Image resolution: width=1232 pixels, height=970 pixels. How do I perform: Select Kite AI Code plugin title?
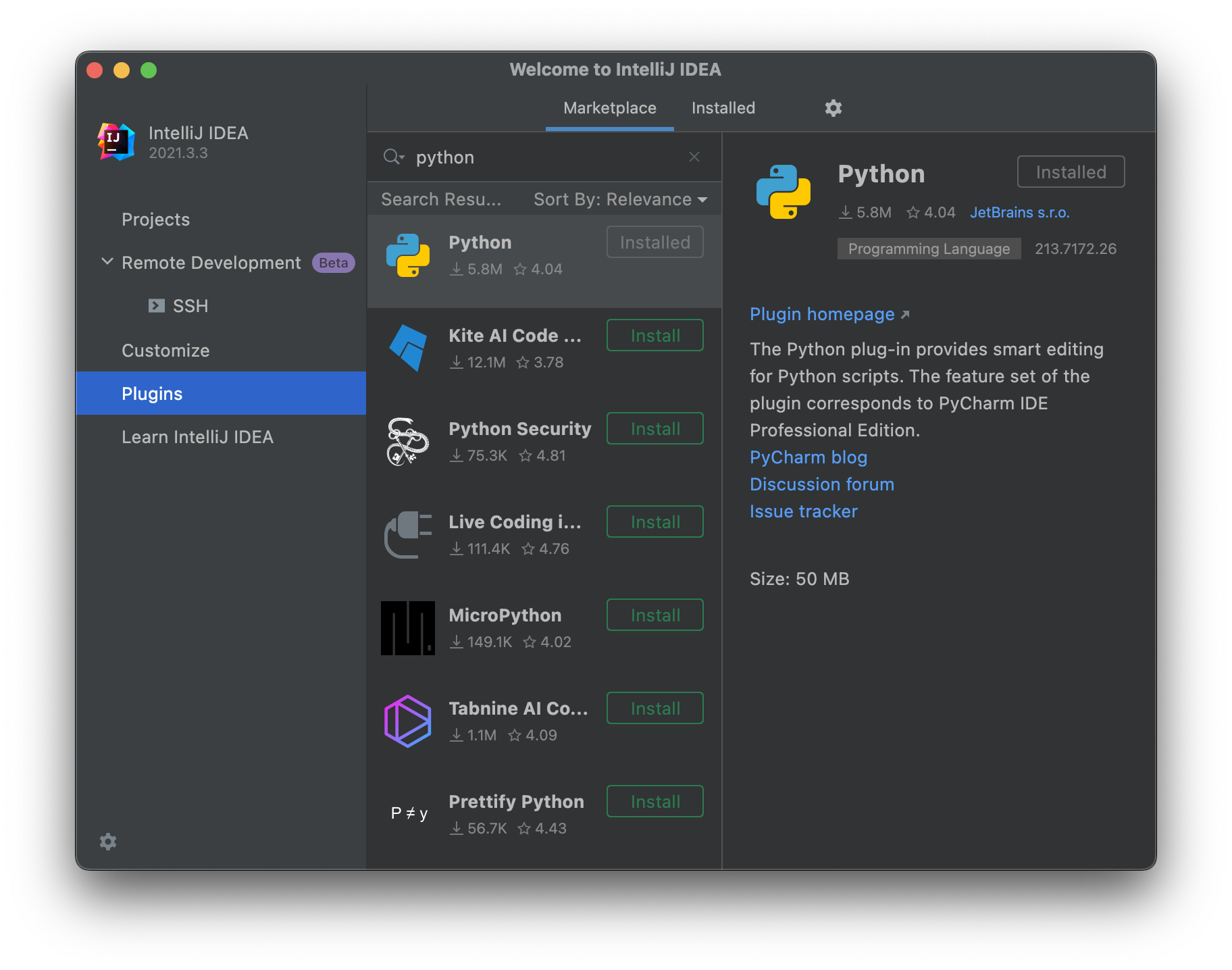(515, 336)
